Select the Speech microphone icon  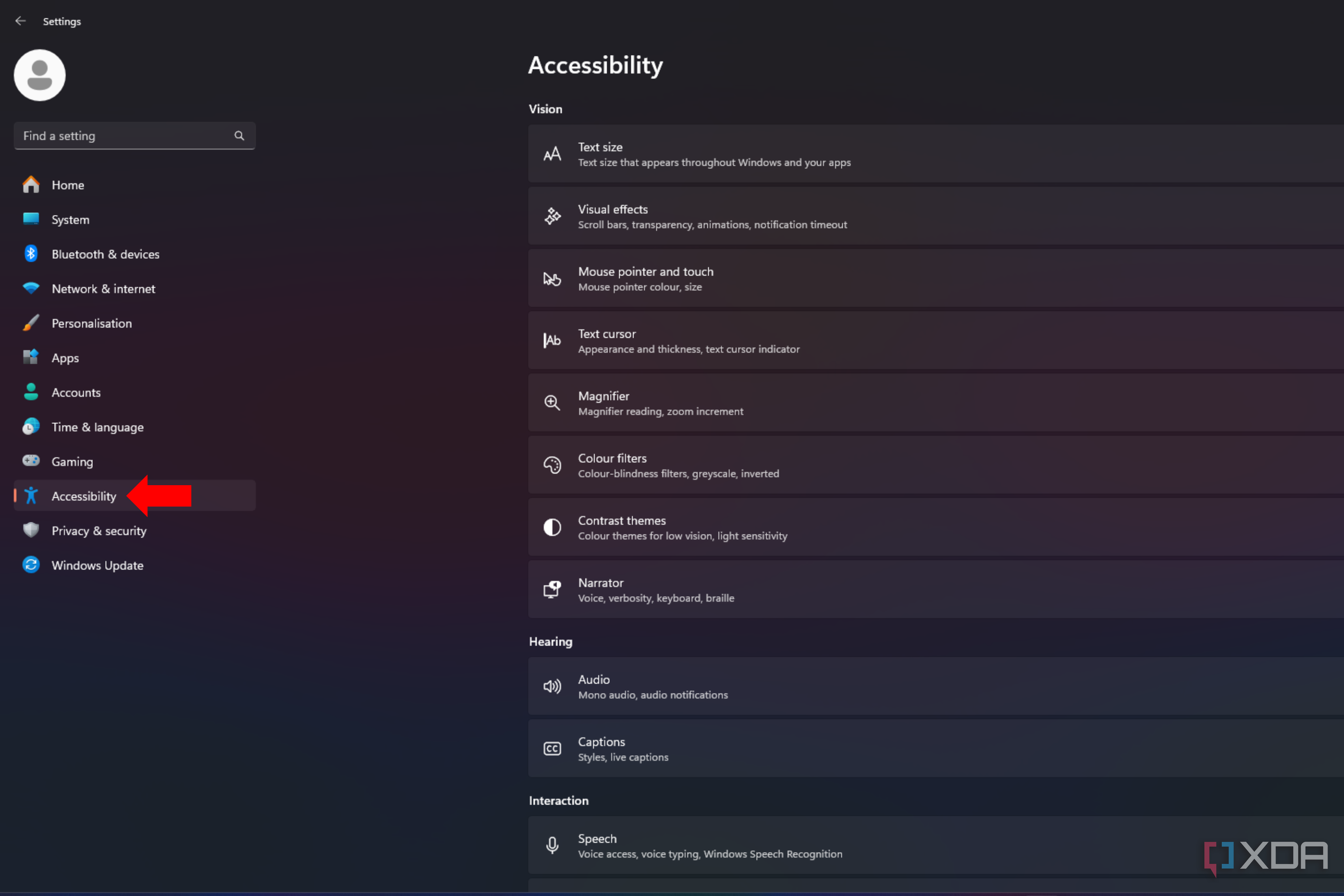coord(552,845)
